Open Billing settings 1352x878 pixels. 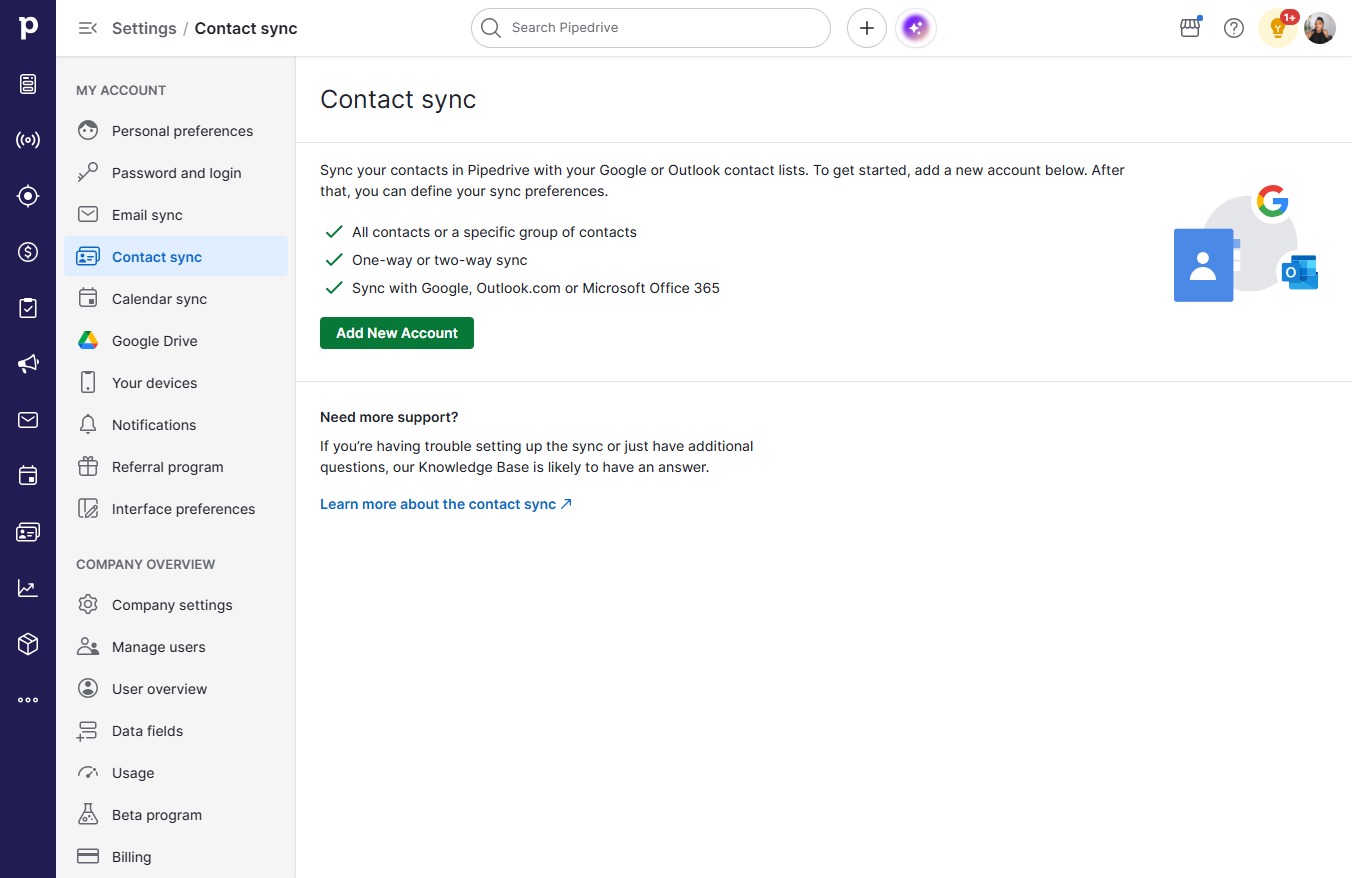click(x=176, y=857)
